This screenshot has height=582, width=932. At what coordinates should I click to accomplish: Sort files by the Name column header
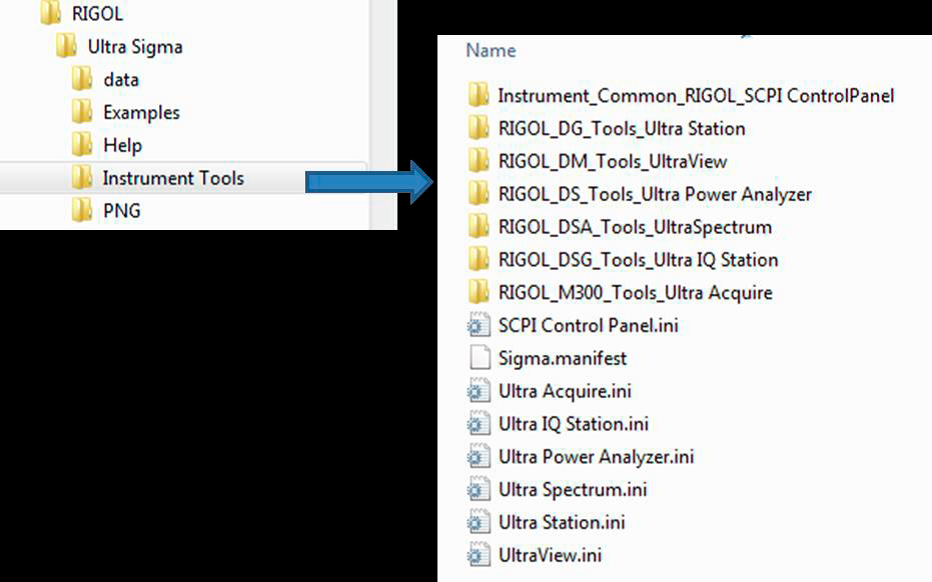click(491, 51)
